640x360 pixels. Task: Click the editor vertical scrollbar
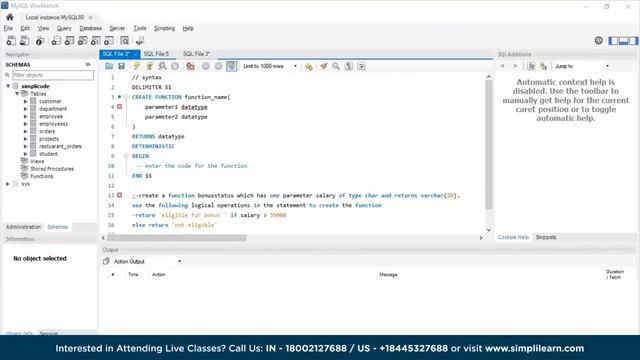pos(489,143)
